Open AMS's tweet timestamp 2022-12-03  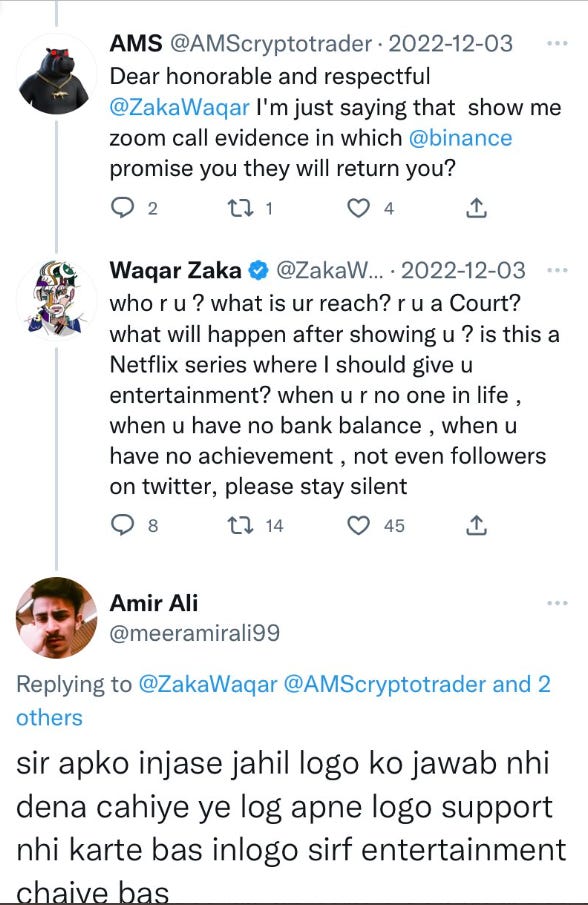click(447, 43)
